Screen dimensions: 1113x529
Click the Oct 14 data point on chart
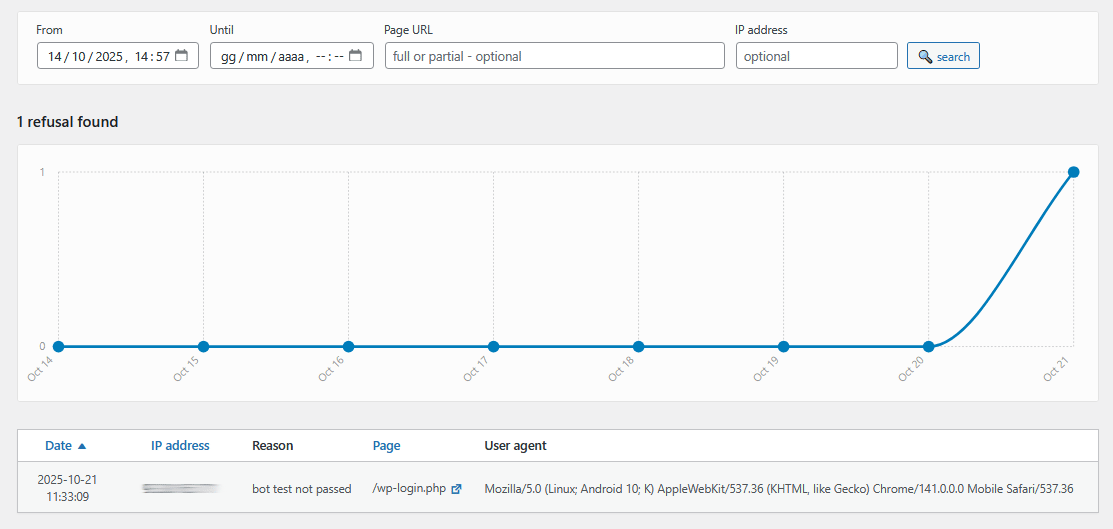pos(59,347)
